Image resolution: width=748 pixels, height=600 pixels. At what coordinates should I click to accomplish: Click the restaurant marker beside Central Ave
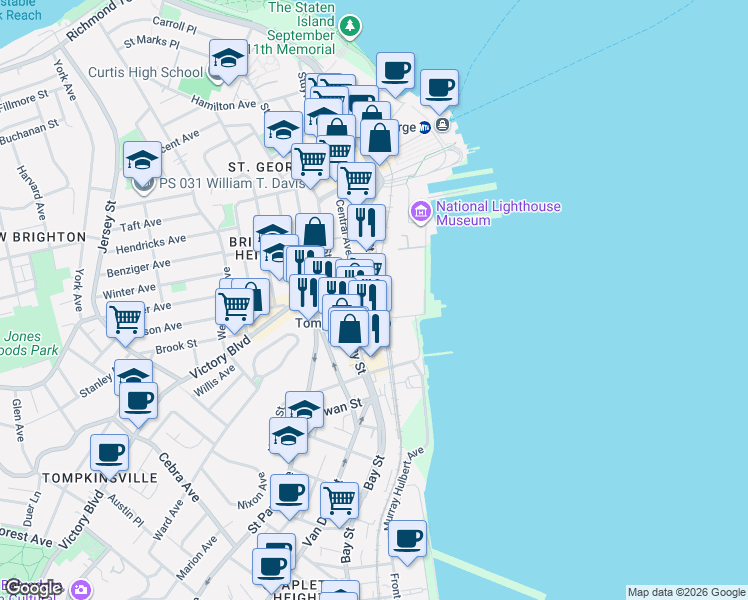tap(366, 226)
